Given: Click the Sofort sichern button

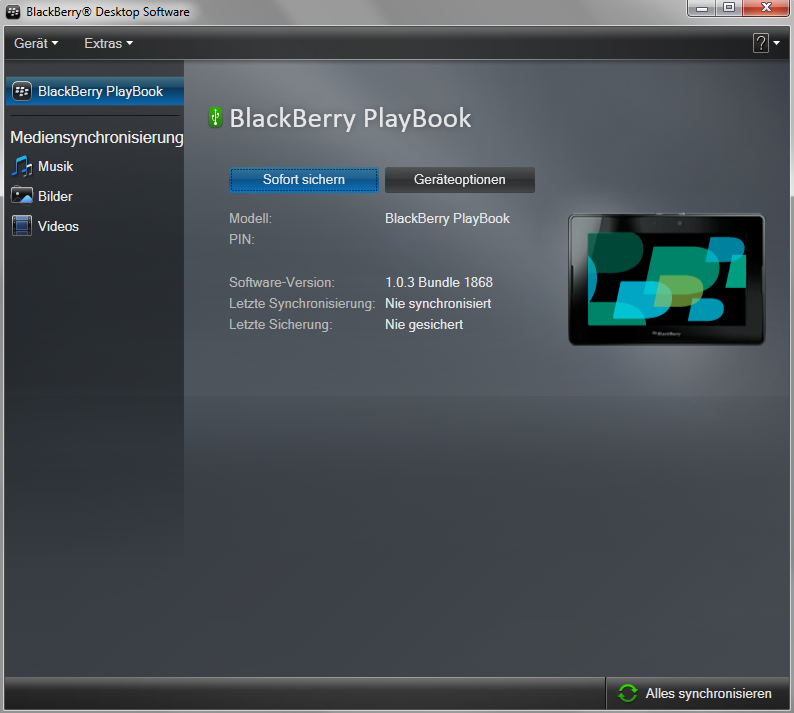Looking at the screenshot, I should [304, 180].
